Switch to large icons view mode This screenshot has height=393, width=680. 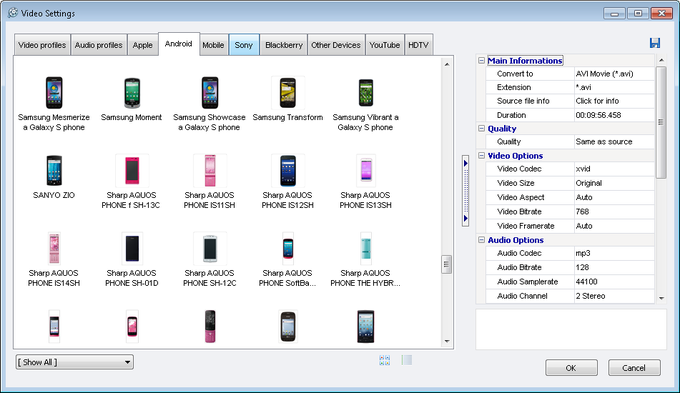pos(384,360)
